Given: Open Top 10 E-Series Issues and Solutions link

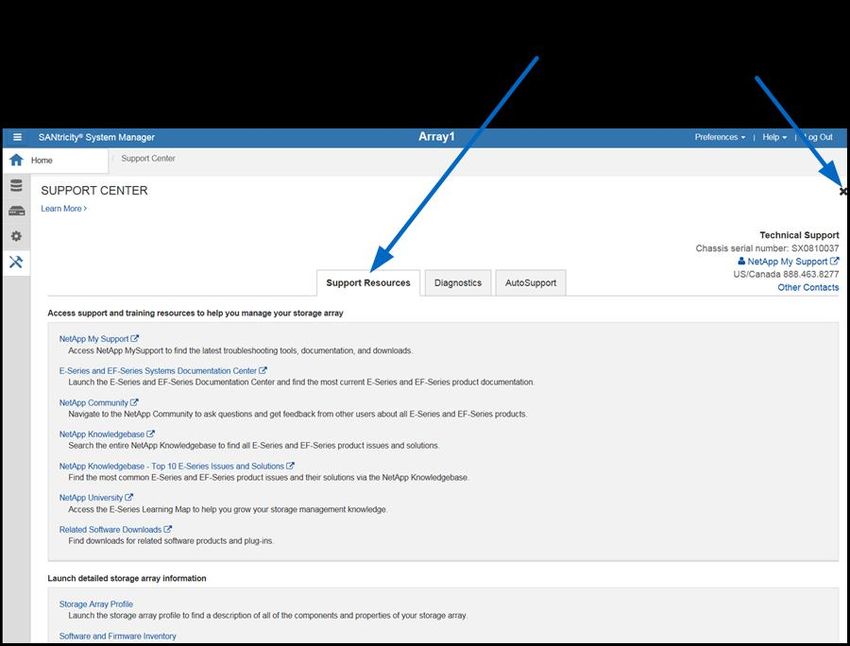Looking at the screenshot, I should [x=171, y=466].
